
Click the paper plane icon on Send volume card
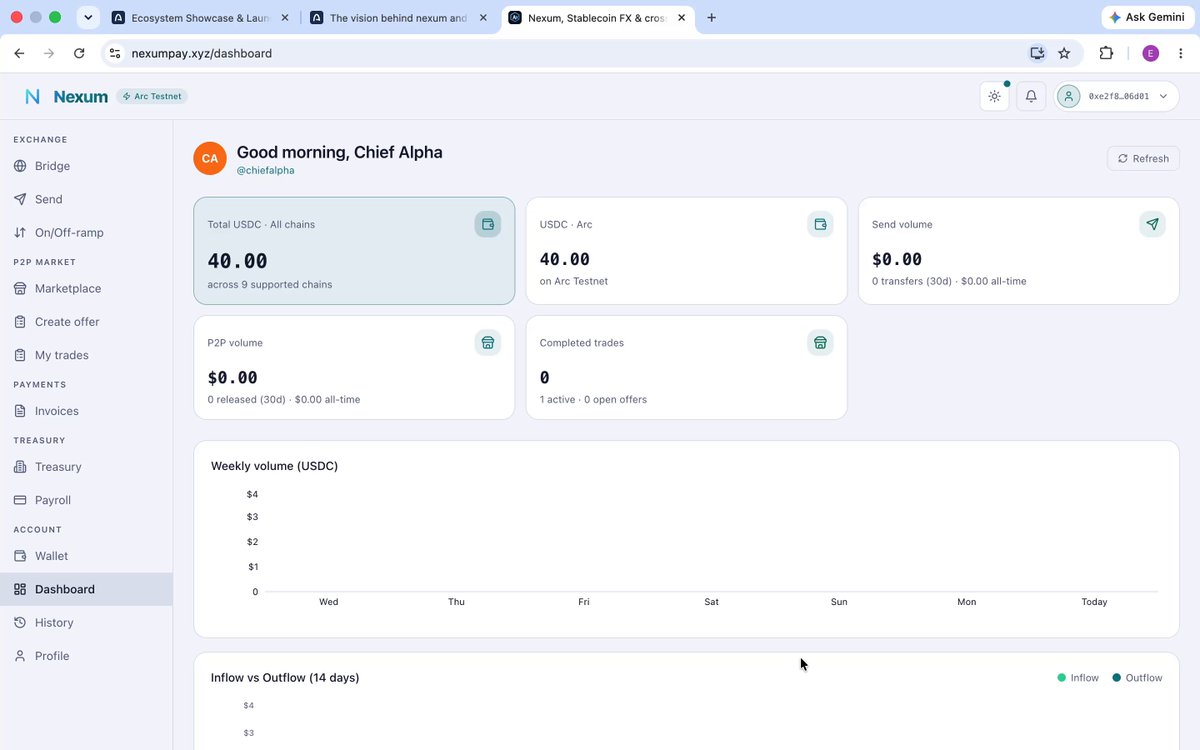(x=1152, y=224)
